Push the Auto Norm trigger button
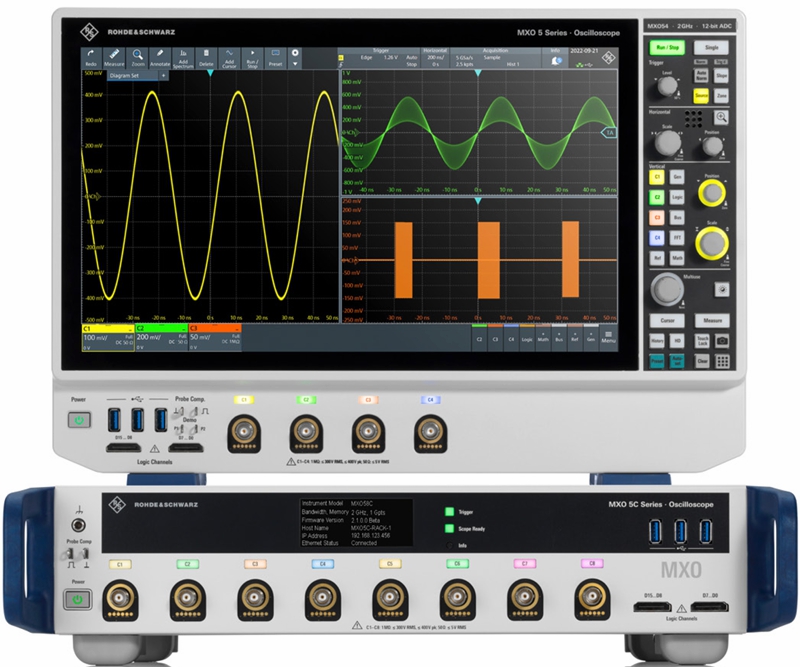Image resolution: width=800 pixels, height=667 pixels. [x=702, y=76]
